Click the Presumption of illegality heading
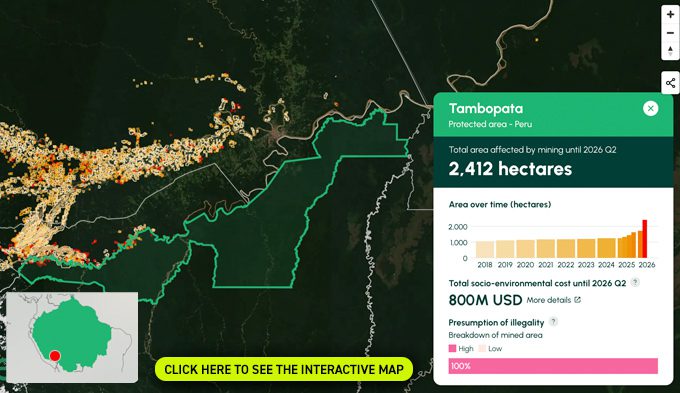 pyautogui.click(x=496, y=322)
